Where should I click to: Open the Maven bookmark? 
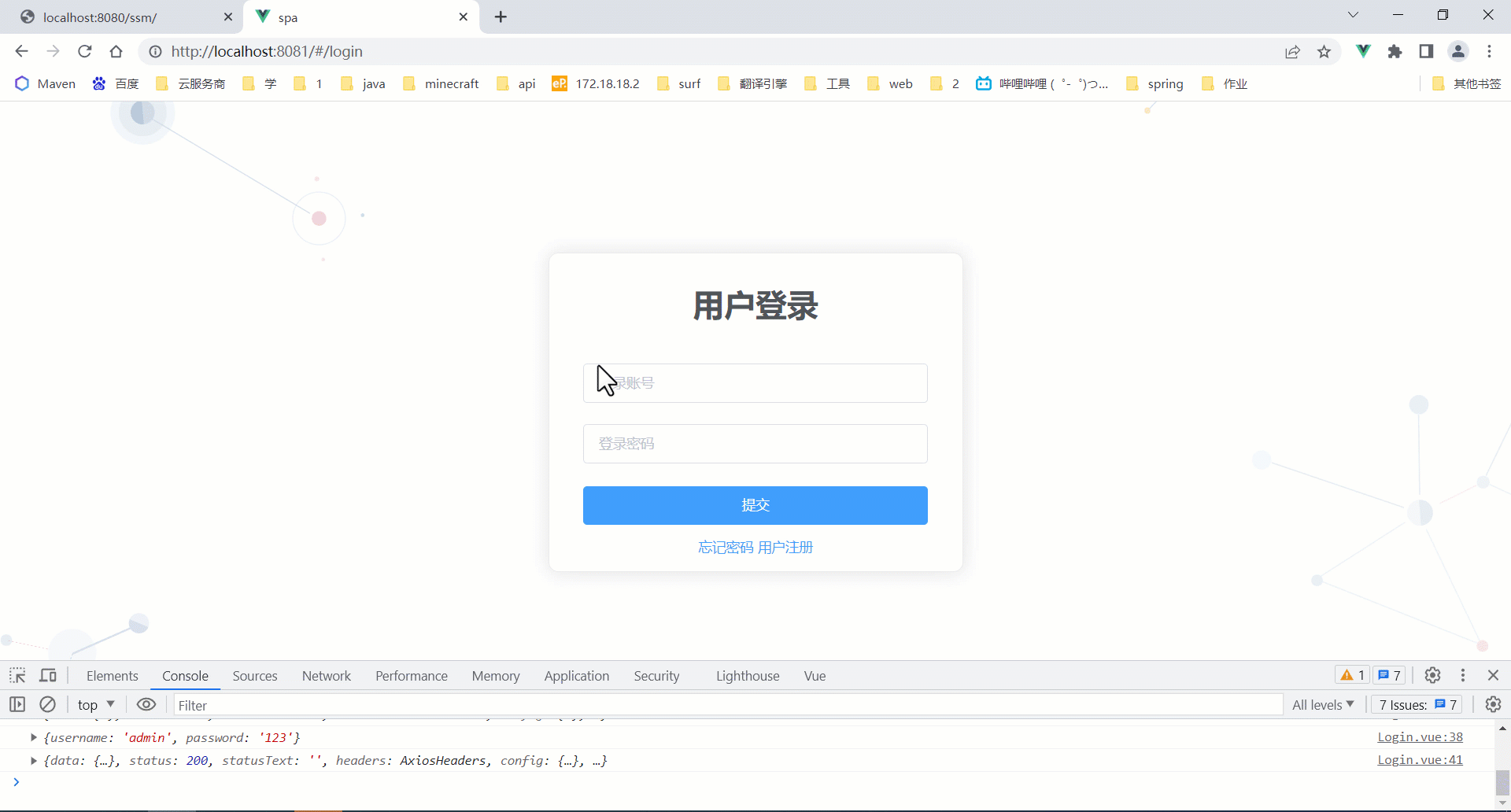click(x=46, y=83)
